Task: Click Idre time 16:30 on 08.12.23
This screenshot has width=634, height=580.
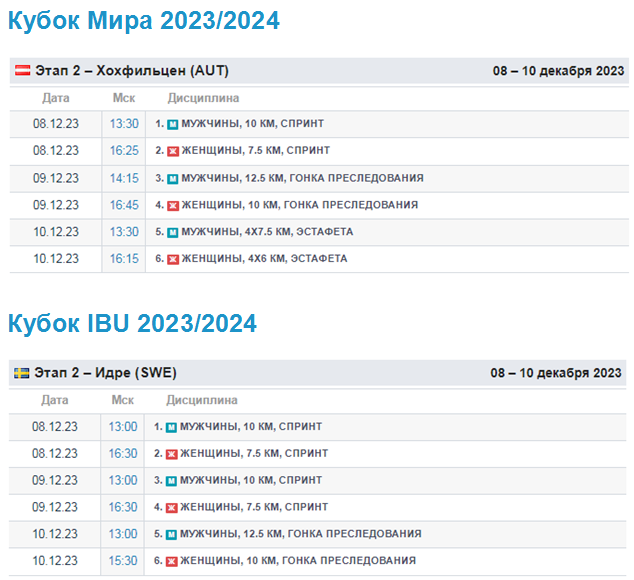Action: [x=123, y=453]
